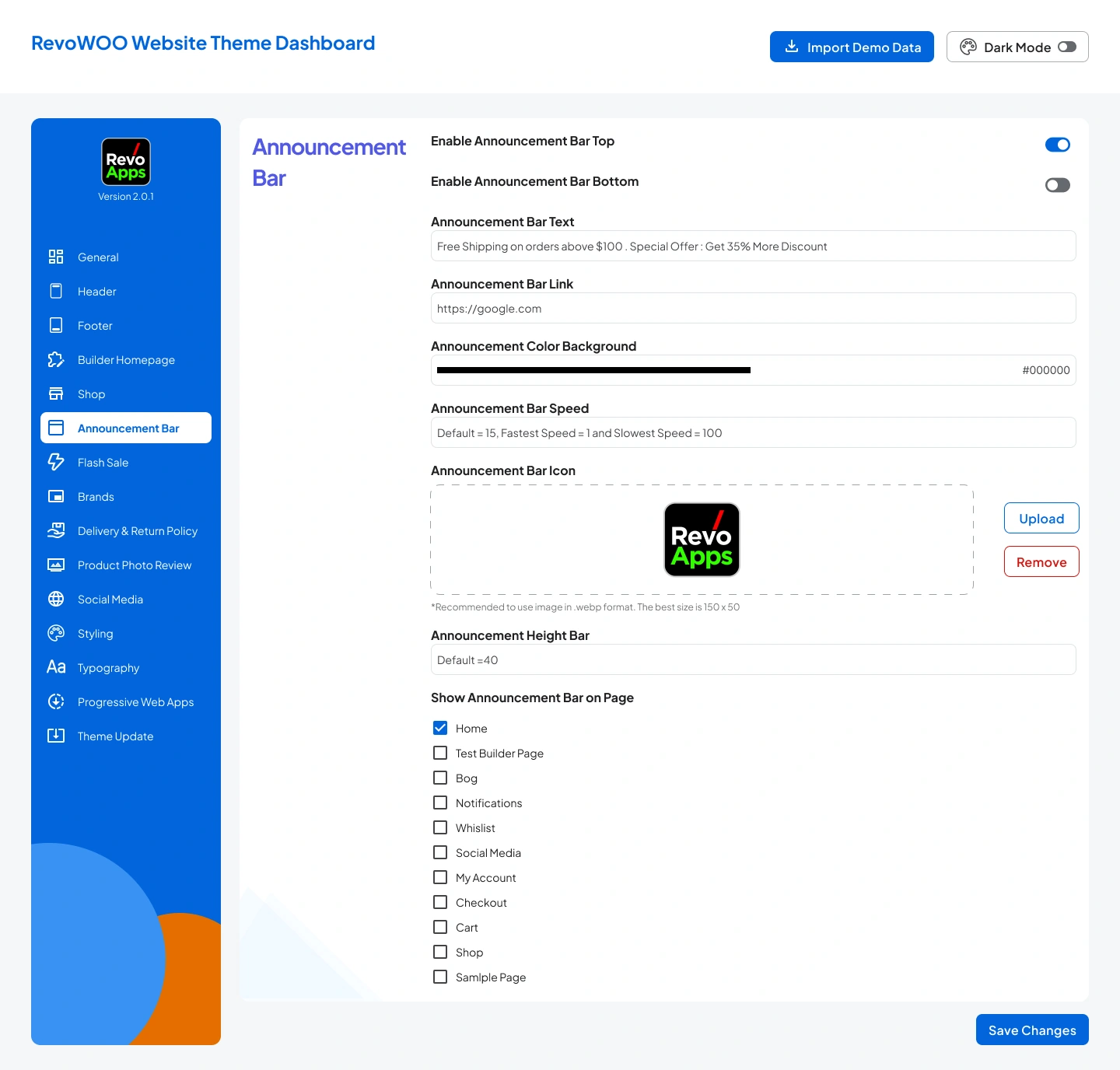This screenshot has width=1120, height=1070.
Task: Click the Social Media globe icon
Action: click(56, 599)
